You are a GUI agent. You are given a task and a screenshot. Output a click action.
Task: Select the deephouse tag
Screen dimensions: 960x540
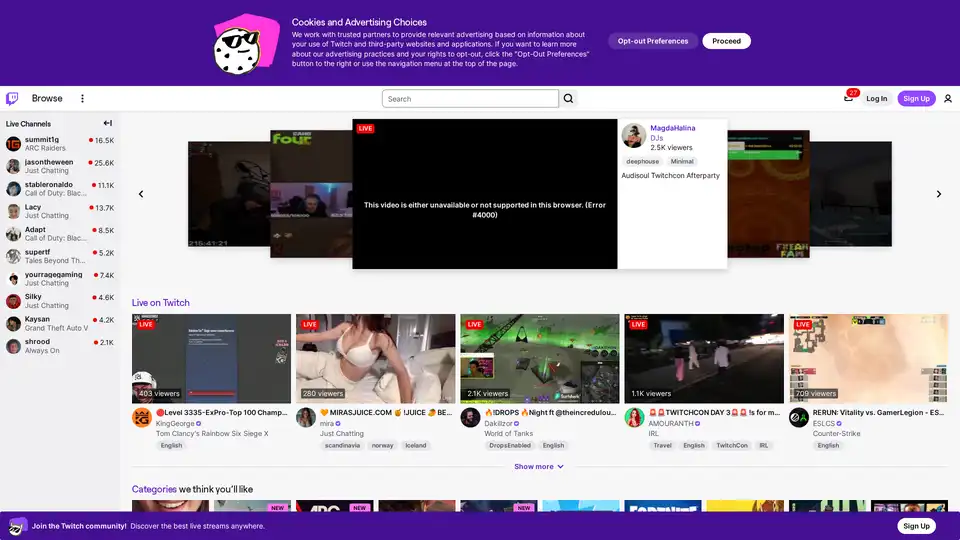[642, 161]
